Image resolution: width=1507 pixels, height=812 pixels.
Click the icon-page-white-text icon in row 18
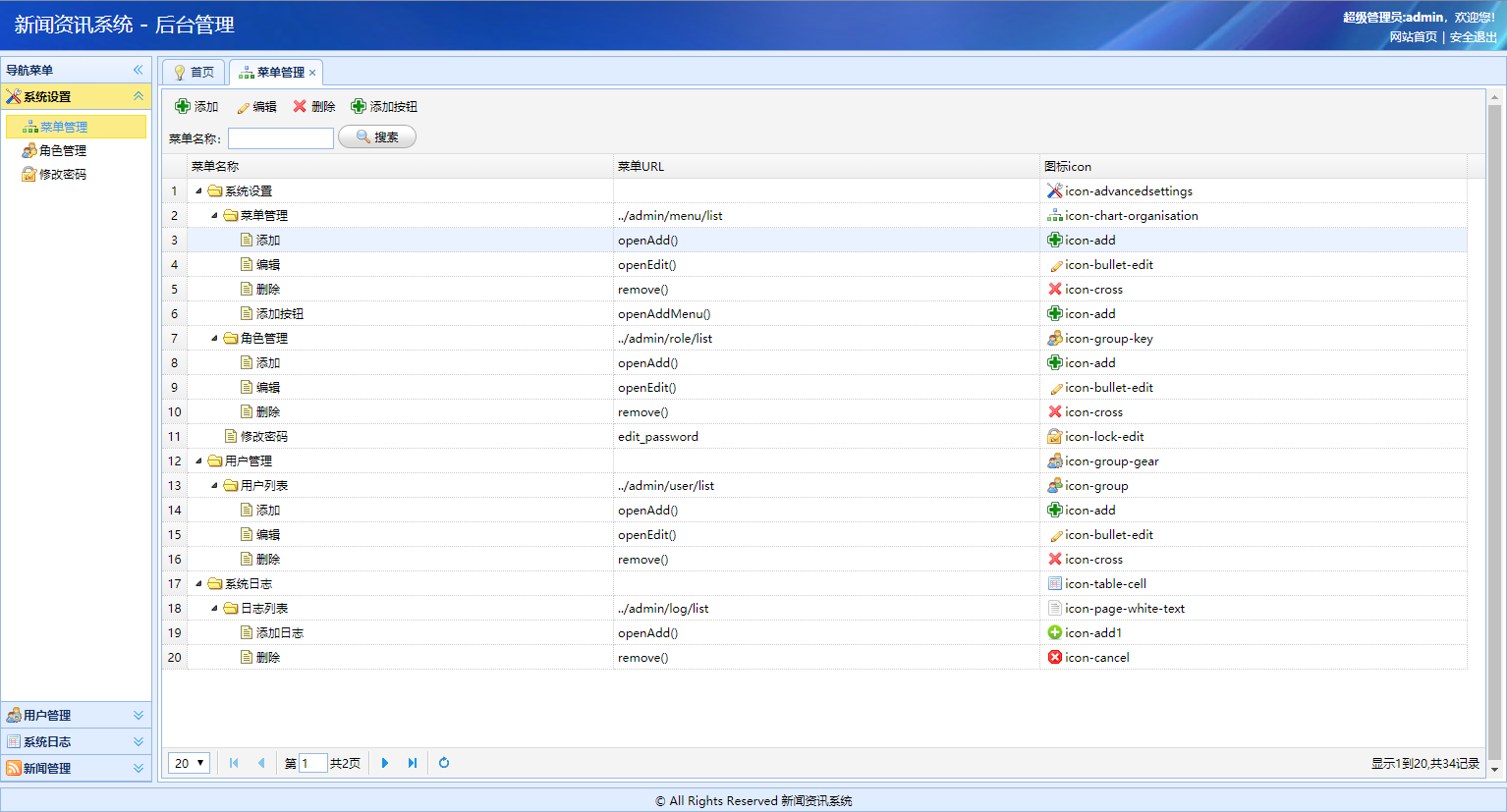pos(1055,608)
